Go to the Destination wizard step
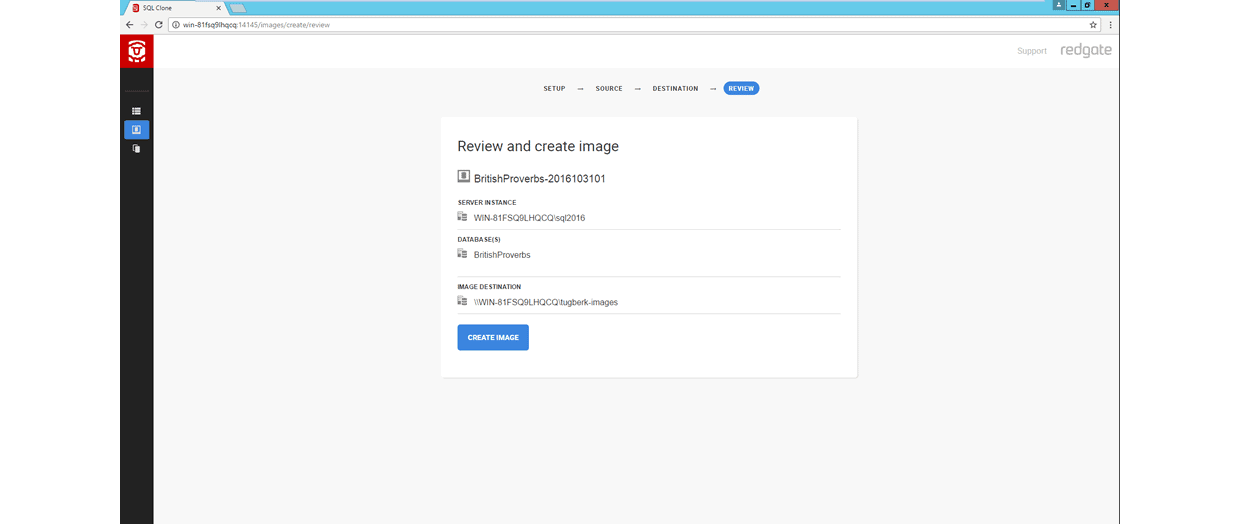This screenshot has width=1240, height=524. [675, 88]
